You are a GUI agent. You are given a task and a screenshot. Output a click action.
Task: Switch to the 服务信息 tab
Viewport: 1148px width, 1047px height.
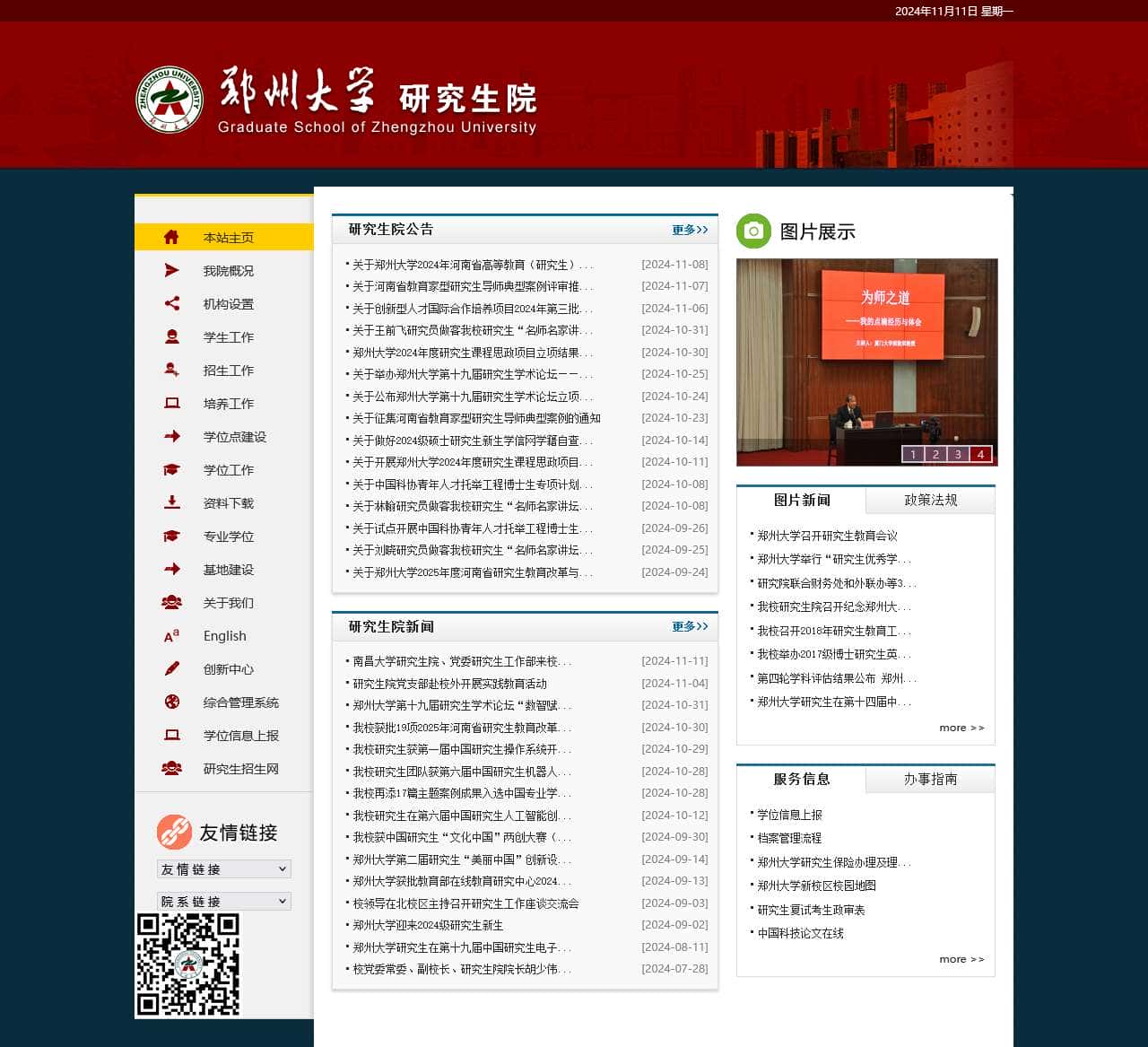pyautogui.click(x=802, y=779)
